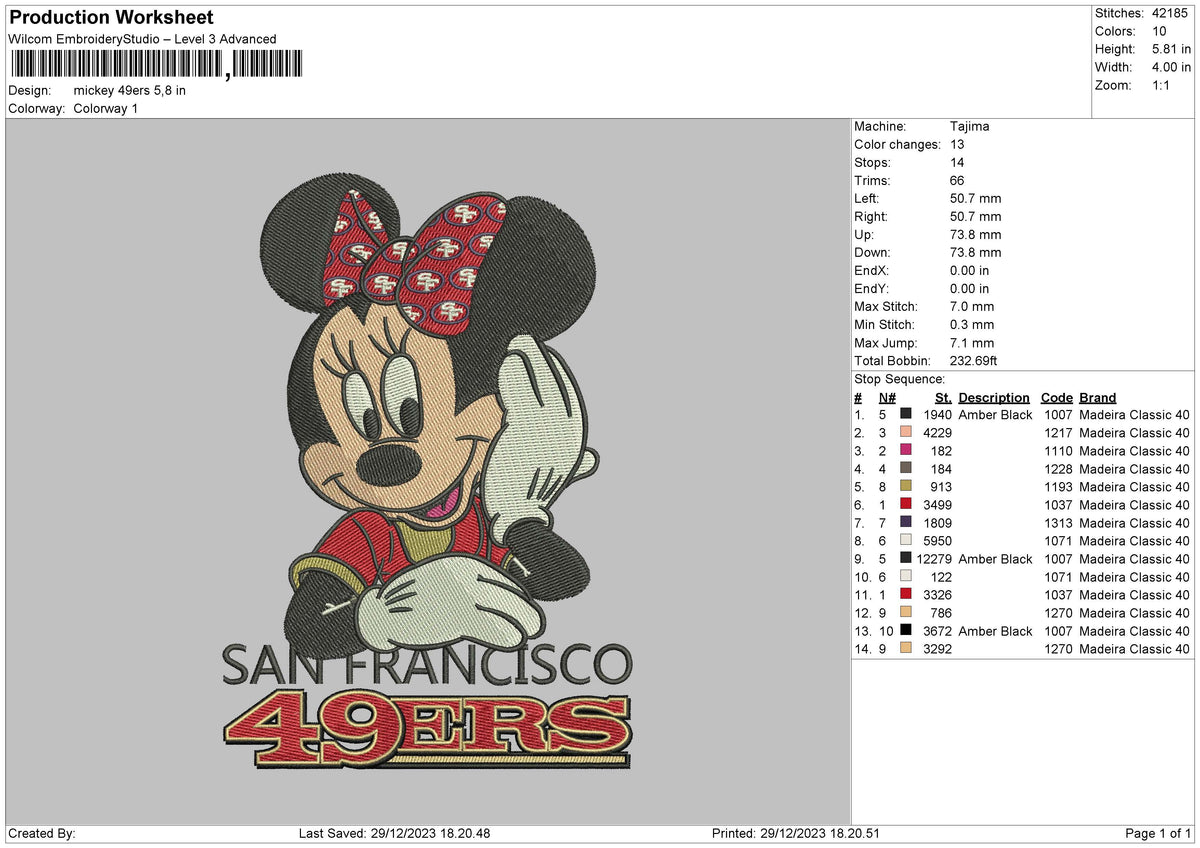The width and height of the screenshot is (1200, 848).
Task: Select the Up value 73.8 mm
Action: [976, 234]
